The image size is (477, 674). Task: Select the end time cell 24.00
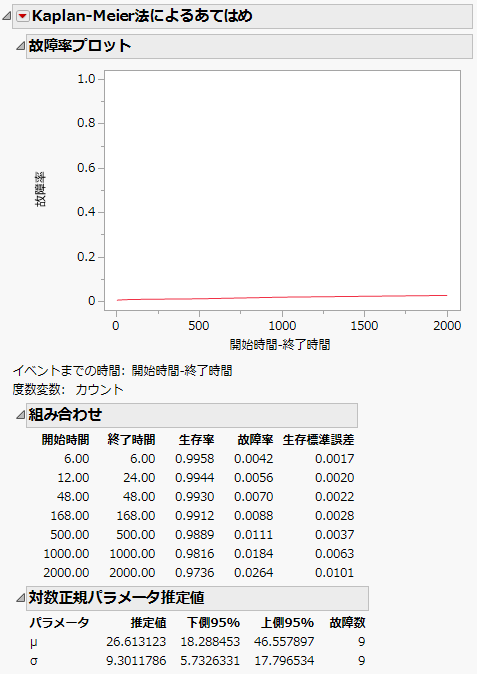pyautogui.click(x=139, y=478)
